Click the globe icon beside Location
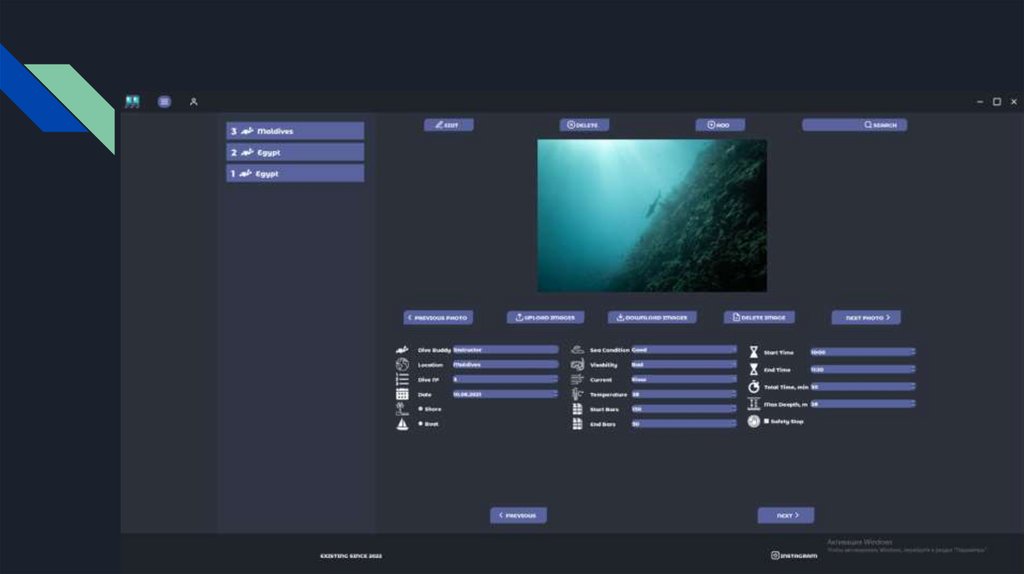The height and width of the screenshot is (574, 1024). tap(402, 364)
